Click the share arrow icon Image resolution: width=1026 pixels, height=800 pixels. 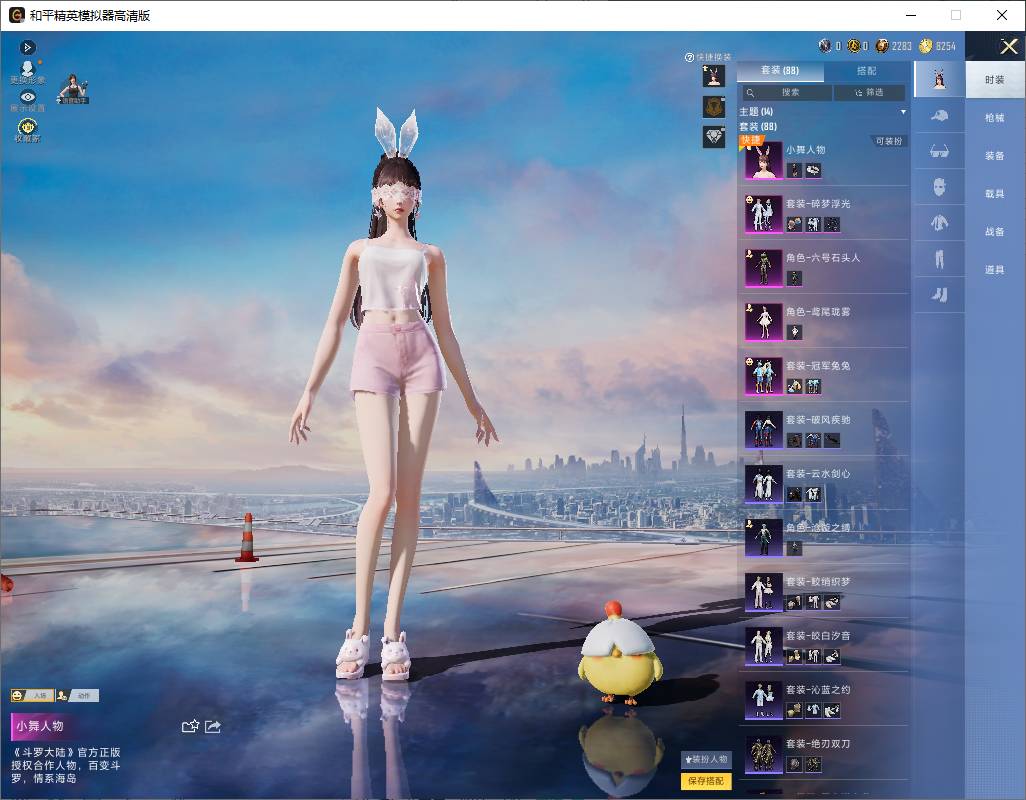click(213, 726)
